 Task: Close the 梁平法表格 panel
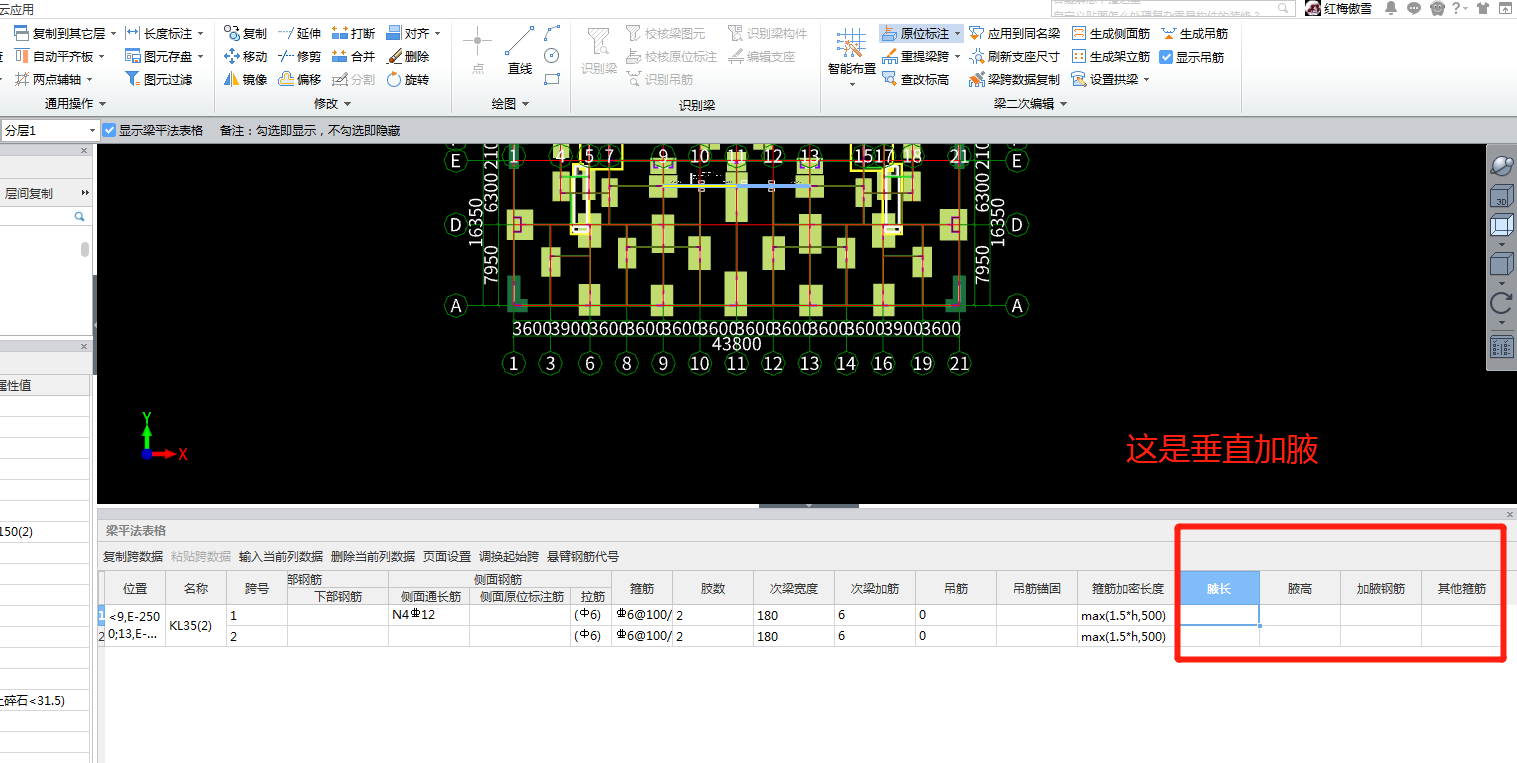tap(1510, 514)
